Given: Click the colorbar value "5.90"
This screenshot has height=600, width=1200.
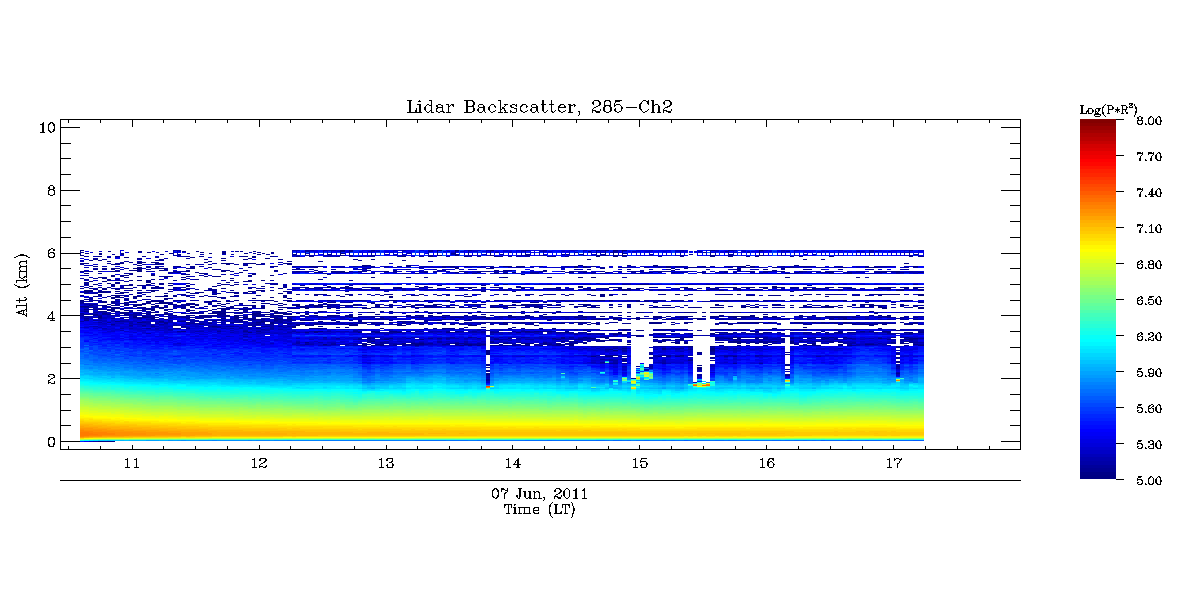Looking at the screenshot, I should (1149, 373).
